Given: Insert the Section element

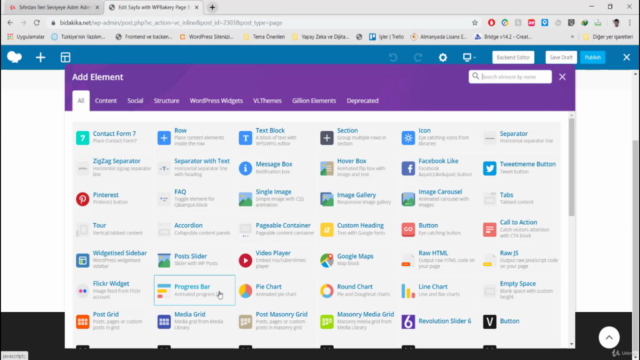Looking at the screenshot, I should coord(357,137).
